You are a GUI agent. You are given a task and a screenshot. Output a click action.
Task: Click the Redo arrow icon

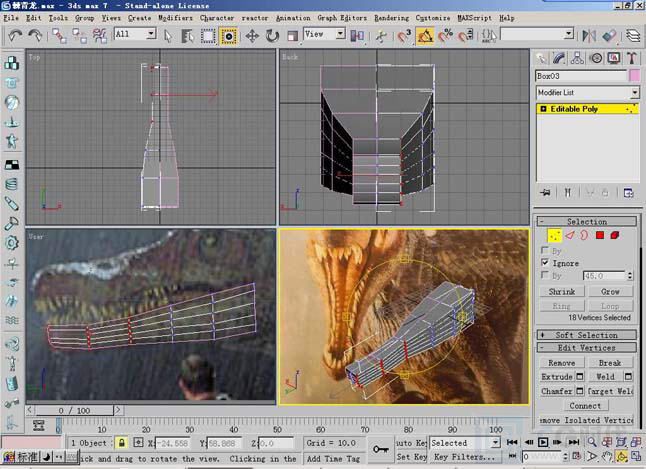pyautogui.click(x=35, y=36)
